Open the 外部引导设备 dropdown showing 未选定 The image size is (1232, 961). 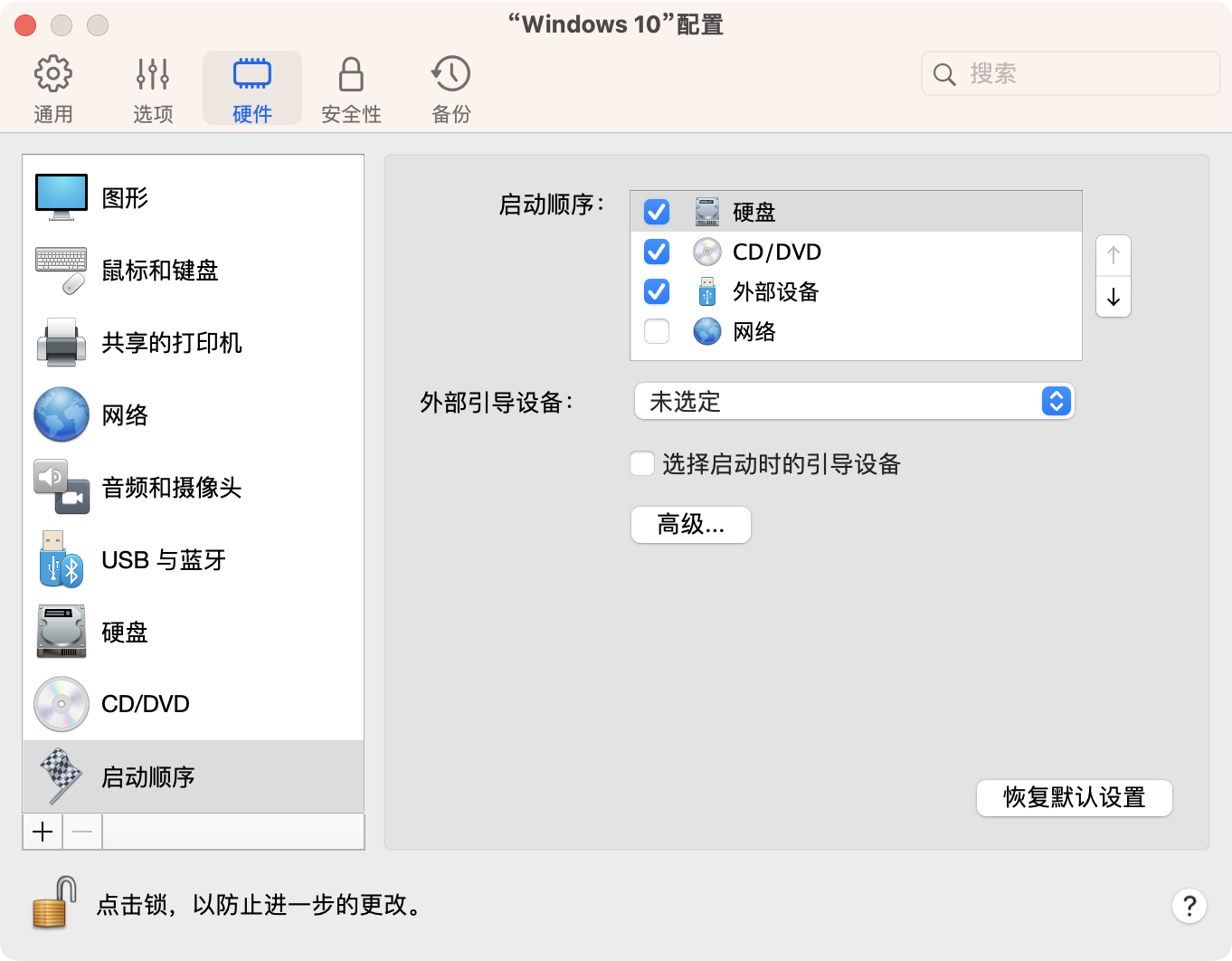pos(854,401)
